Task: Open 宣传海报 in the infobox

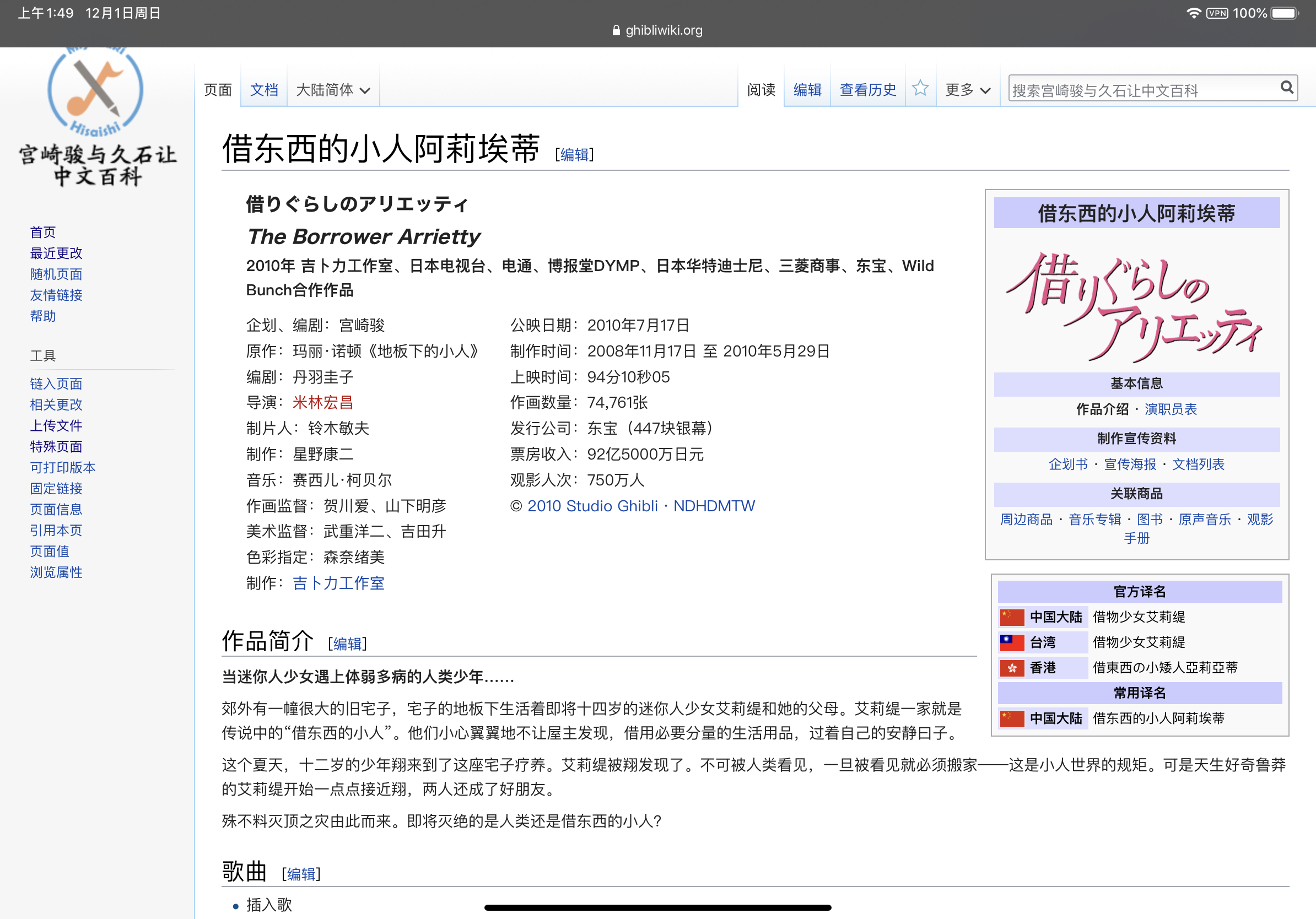Action: click(x=1130, y=464)
